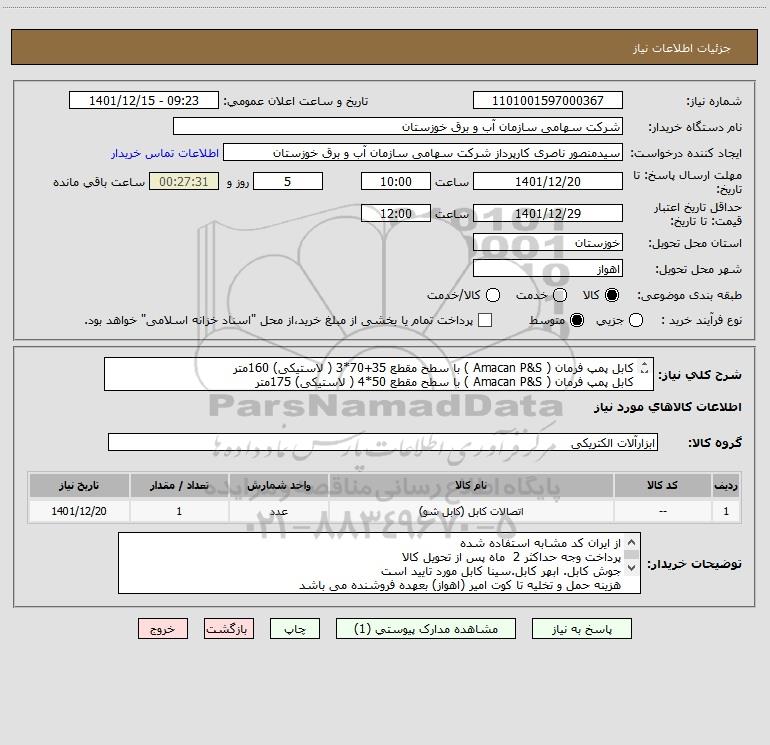Click the توضیحات خریدار notes text area
This screenshot has height=745, width=770.
pos(379,563)
